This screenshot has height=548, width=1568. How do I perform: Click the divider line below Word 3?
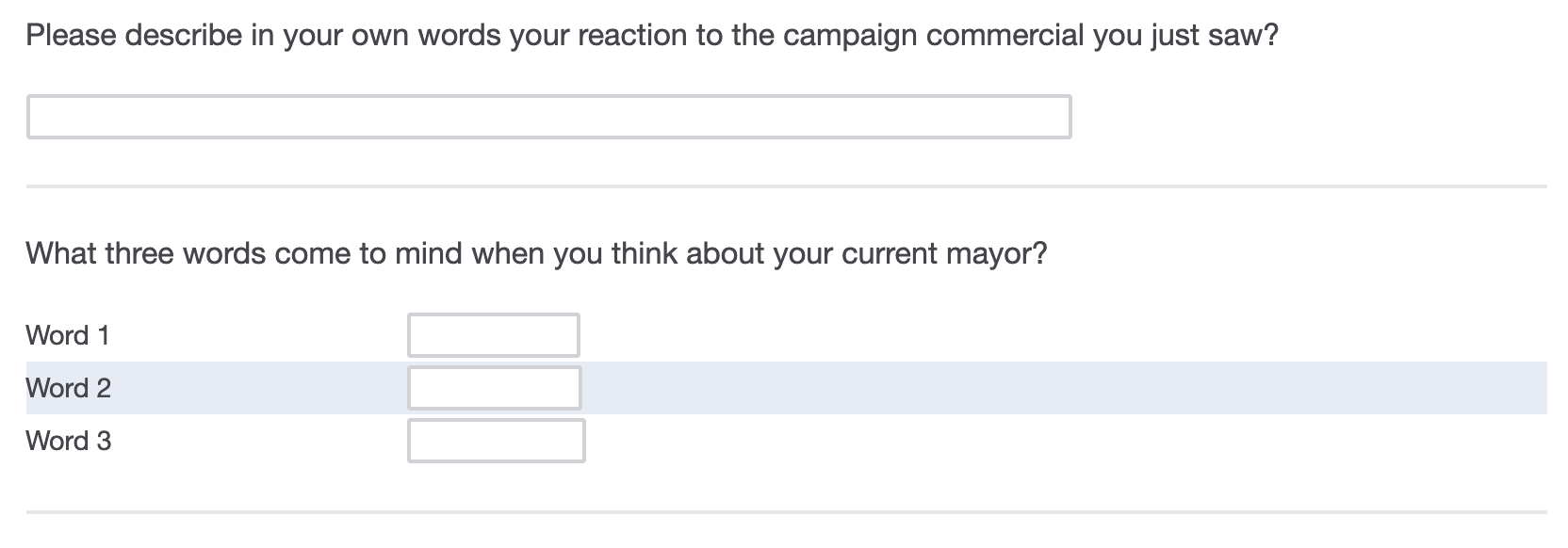786,512
